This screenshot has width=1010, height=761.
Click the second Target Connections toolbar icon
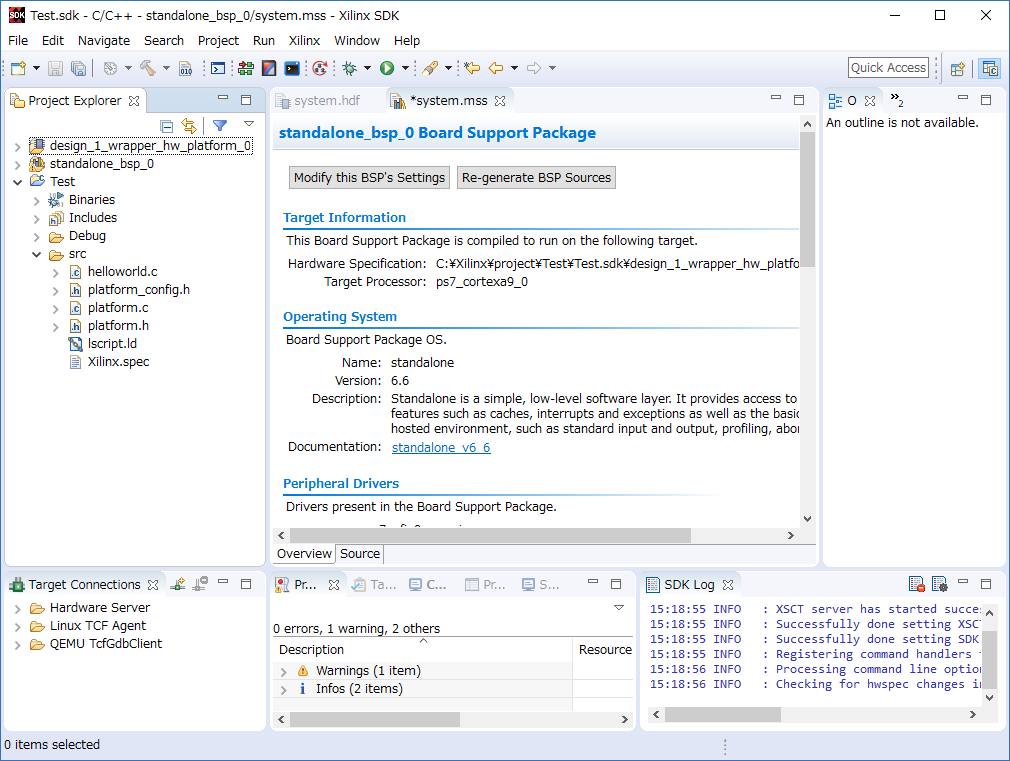click(201, 584)
